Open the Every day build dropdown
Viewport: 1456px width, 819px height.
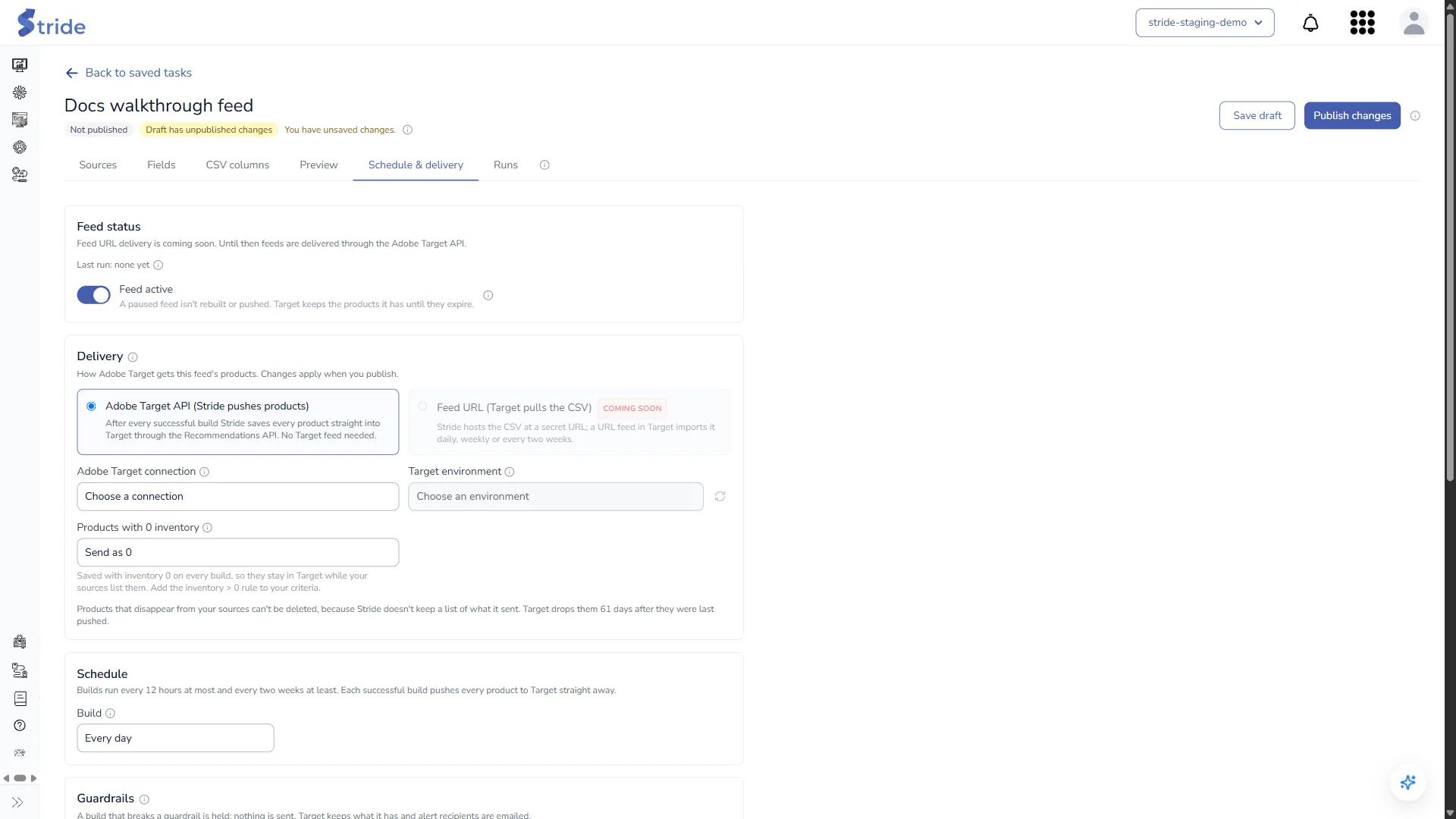tap(175, 739)
